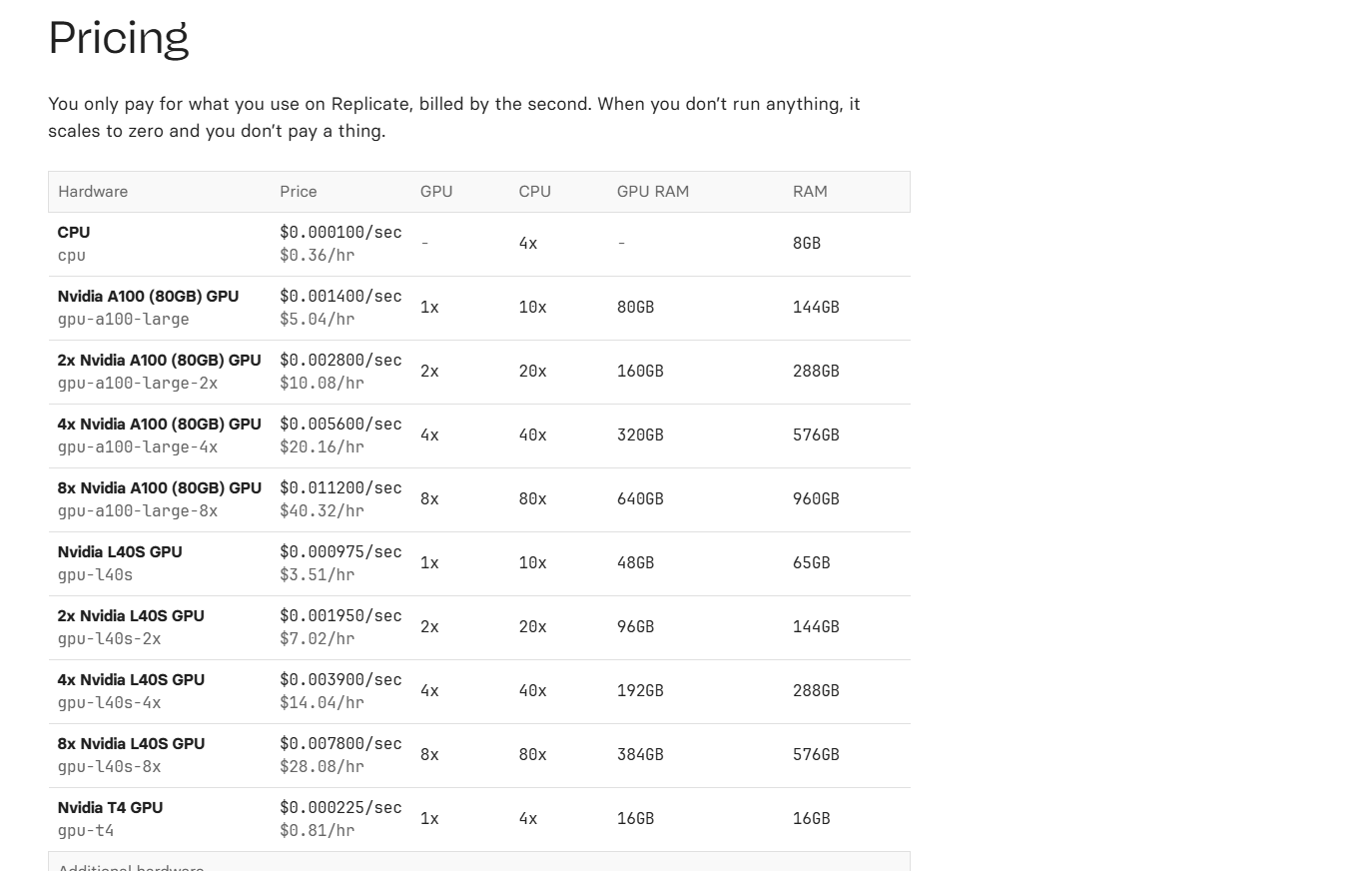
Task: Click the $0.007800/sec price text
Action: 341,743
